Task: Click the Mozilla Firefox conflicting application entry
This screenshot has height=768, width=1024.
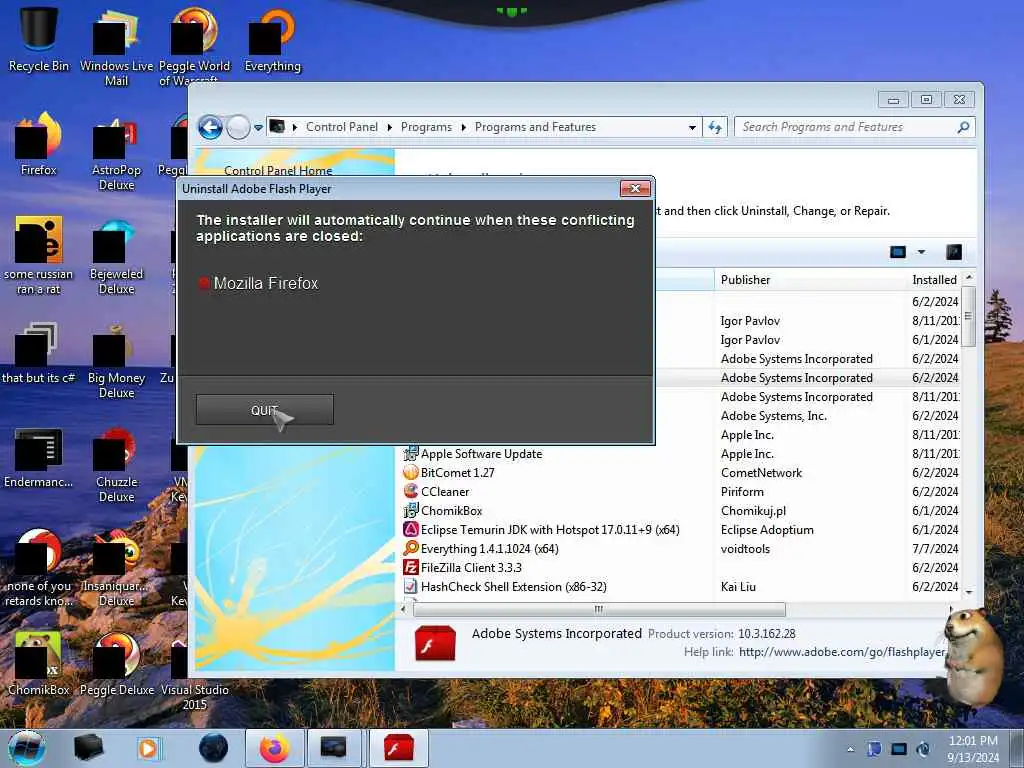Action: [259, 283]
